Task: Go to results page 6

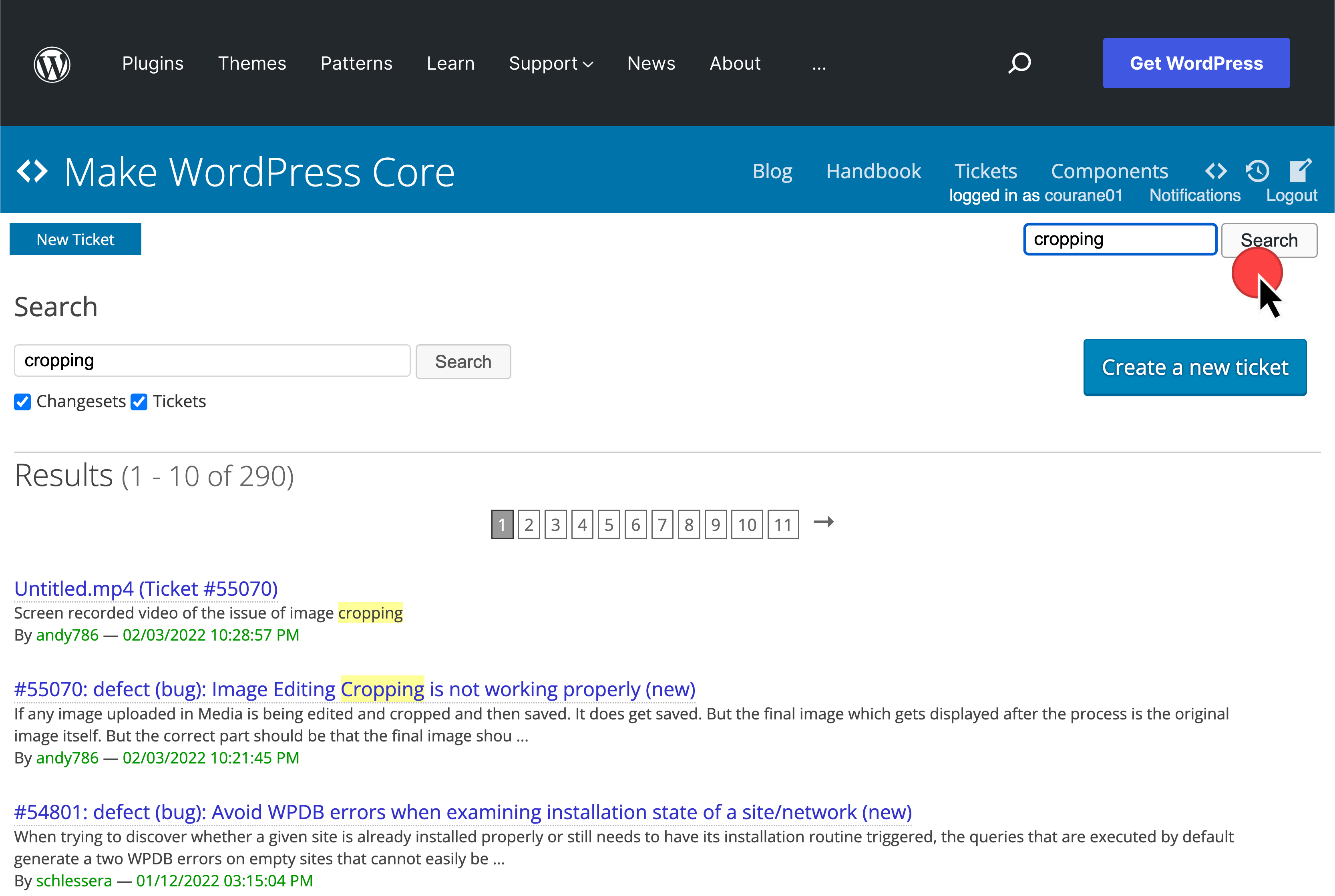Action: (635, 524)
